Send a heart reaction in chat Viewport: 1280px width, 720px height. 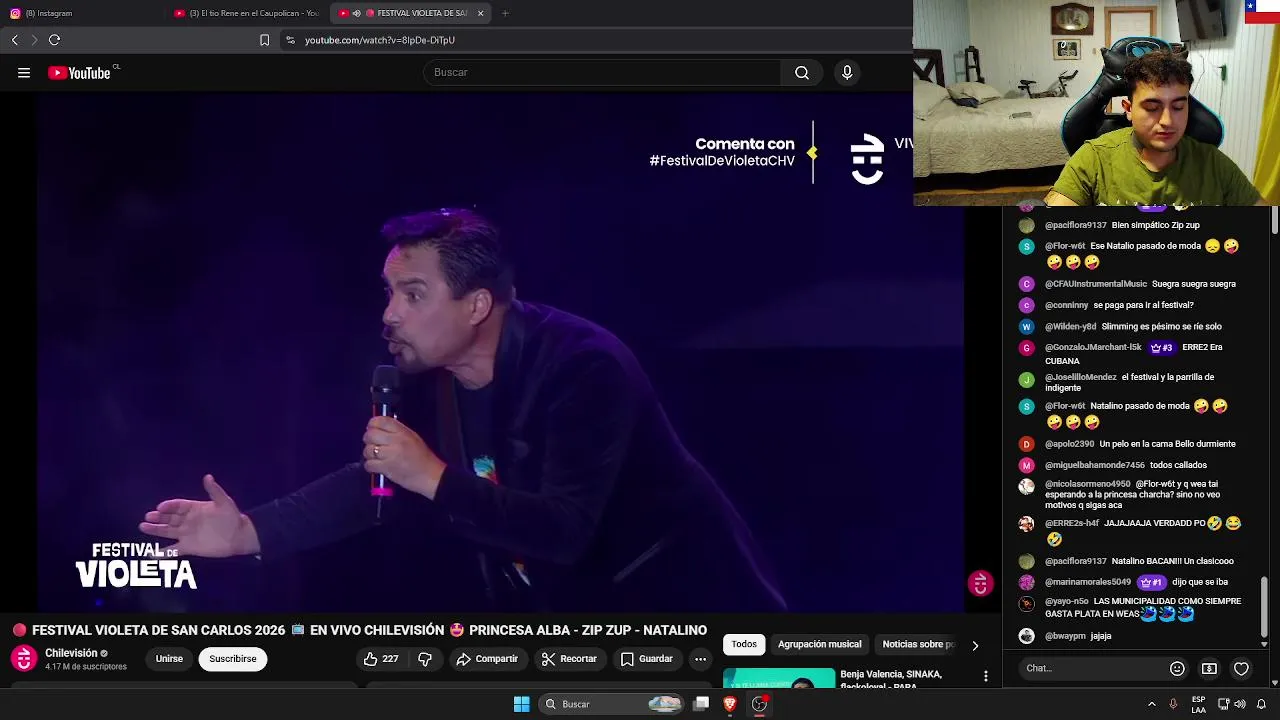point(1241,669)
